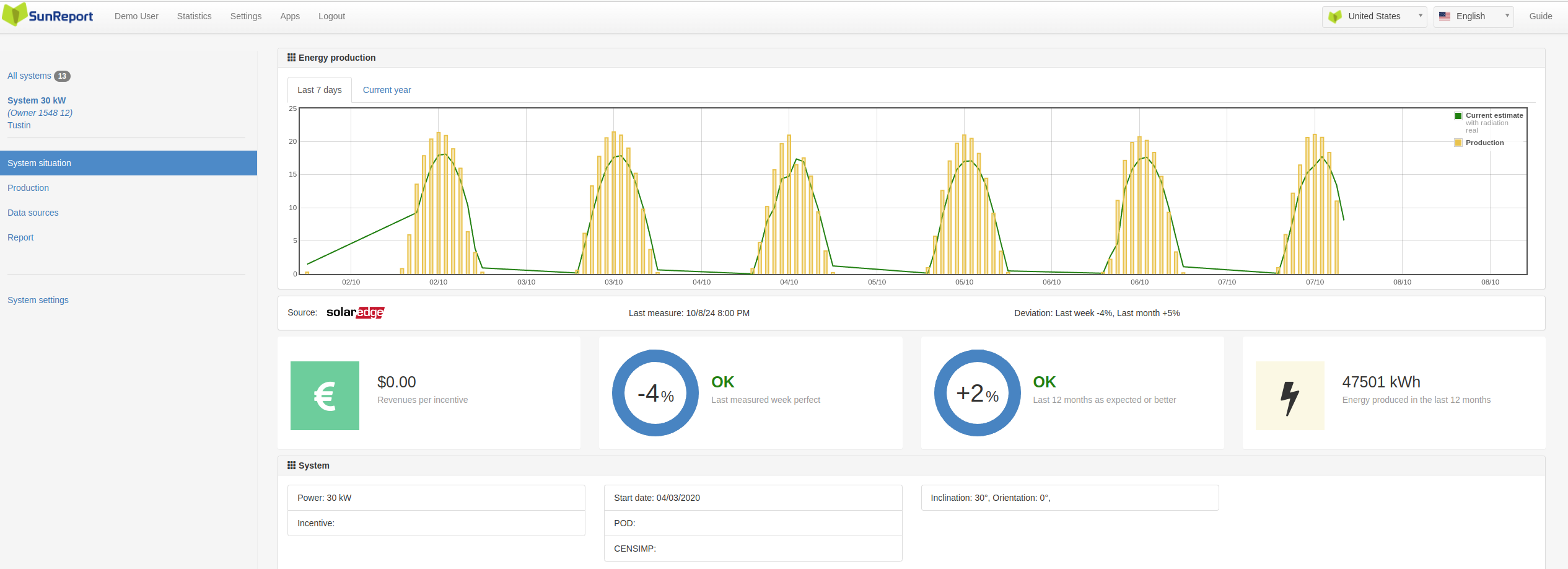Screen dimensions: 1568x569
Task: Click the SunReport logo
Action: pos(48,15)
